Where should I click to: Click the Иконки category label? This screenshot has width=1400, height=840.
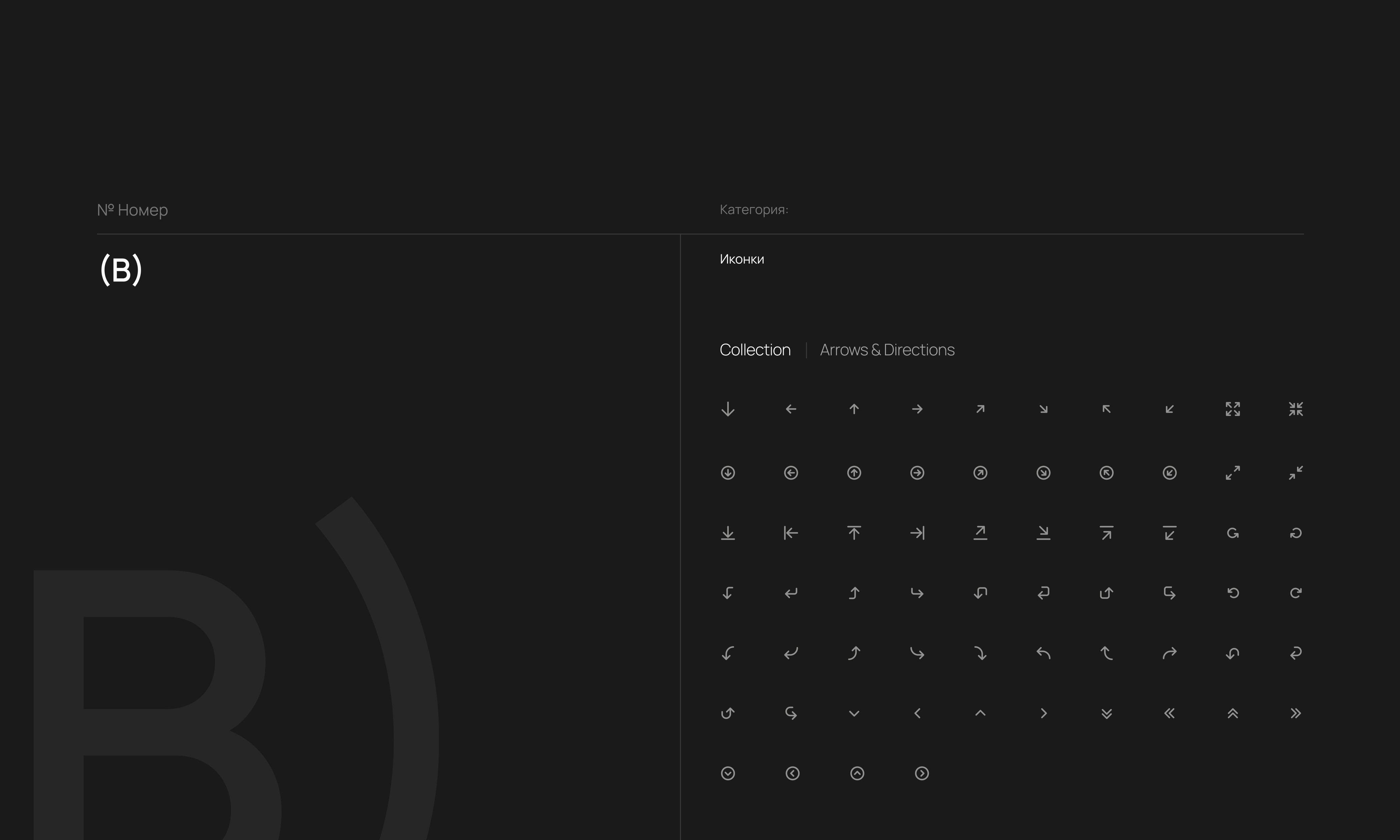click(x=741, y=259)
